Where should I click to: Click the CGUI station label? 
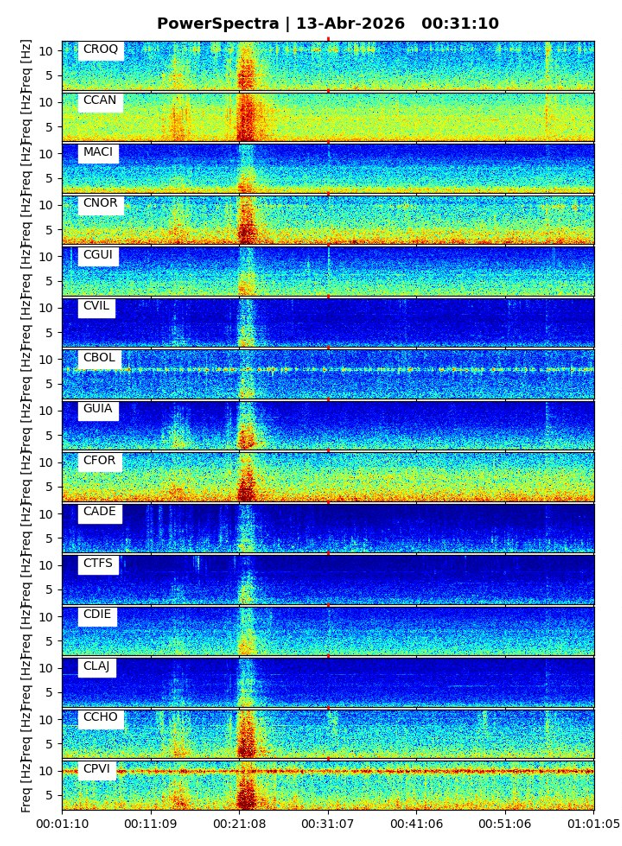98,256
